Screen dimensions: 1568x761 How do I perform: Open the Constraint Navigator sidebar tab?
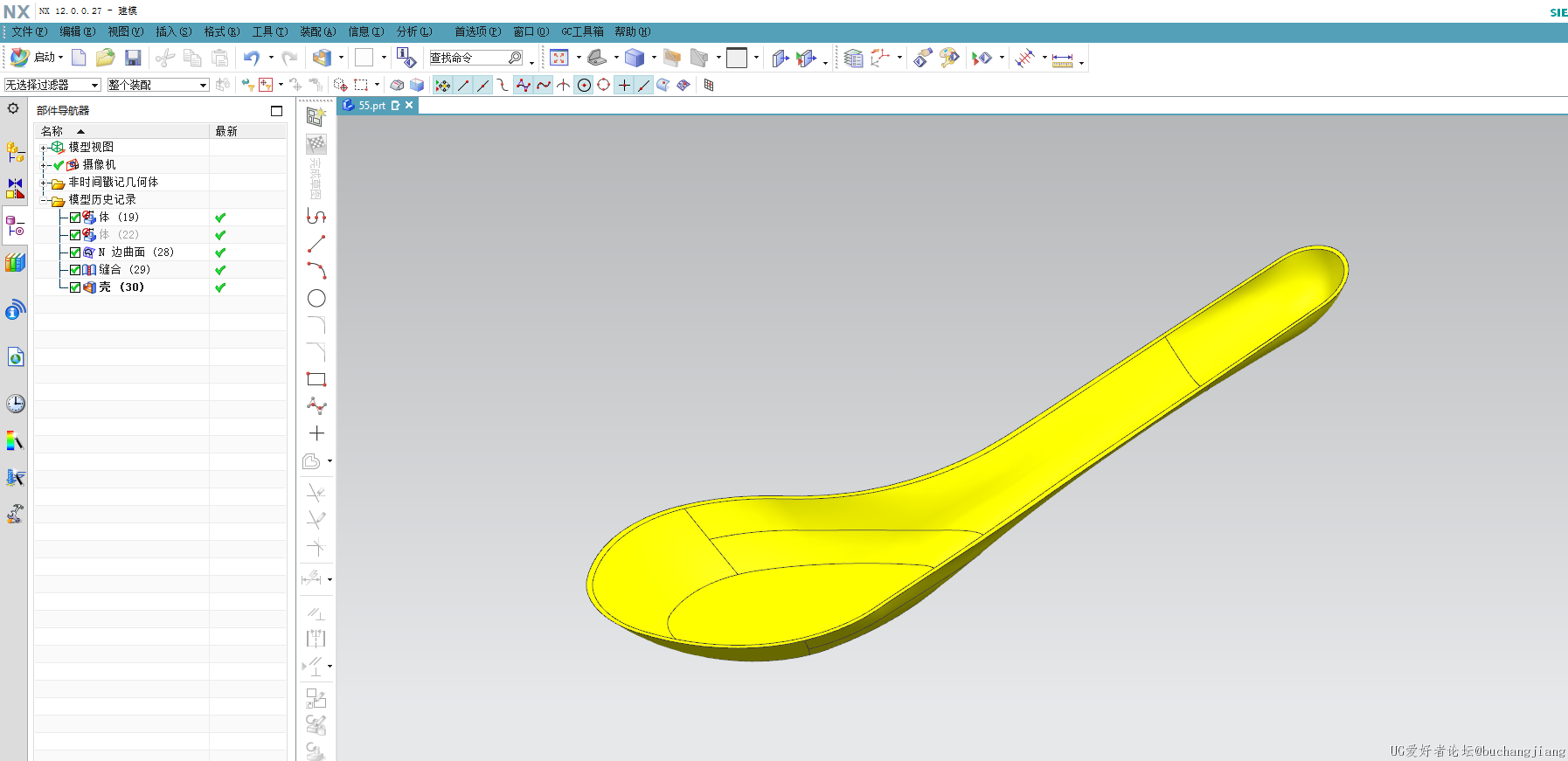[15, 188]
